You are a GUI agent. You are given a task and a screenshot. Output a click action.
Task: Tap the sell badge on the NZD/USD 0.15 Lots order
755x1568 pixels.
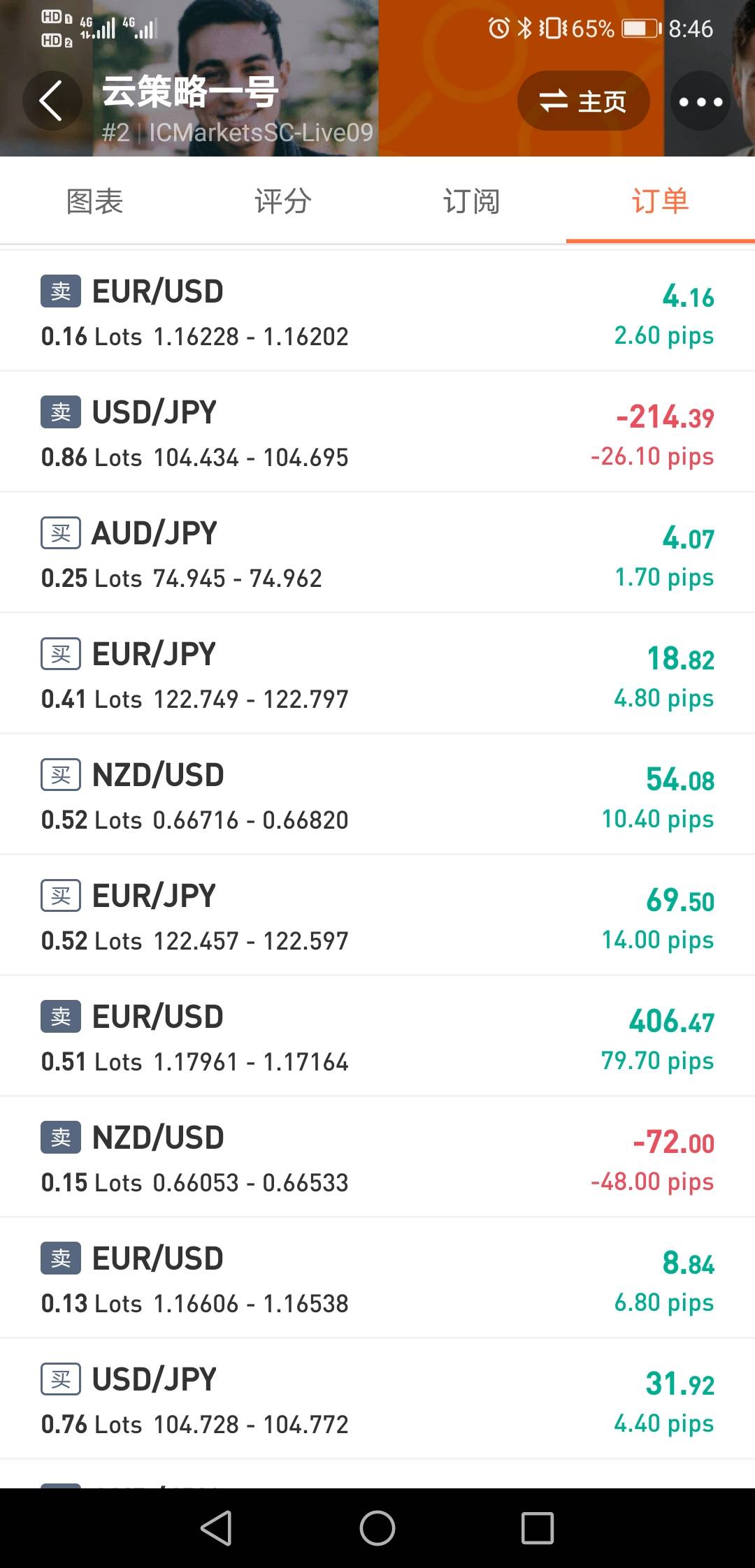pyautogui.click(x=61, y=1138)
